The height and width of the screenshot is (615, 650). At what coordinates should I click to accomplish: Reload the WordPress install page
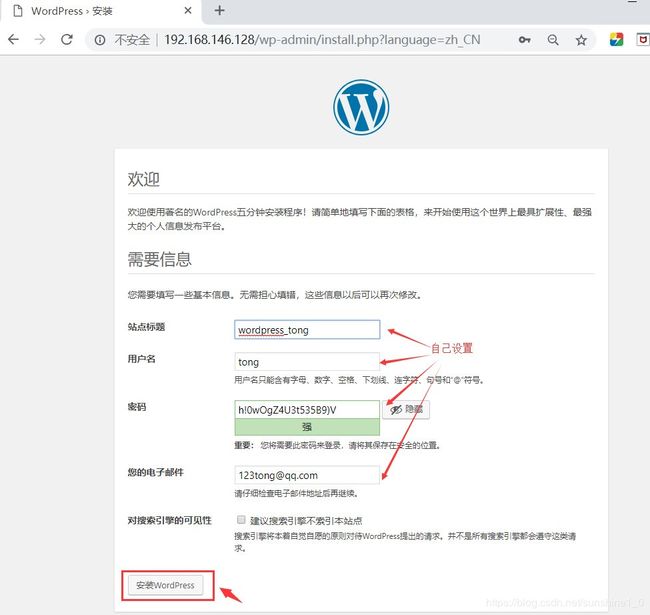67,40
